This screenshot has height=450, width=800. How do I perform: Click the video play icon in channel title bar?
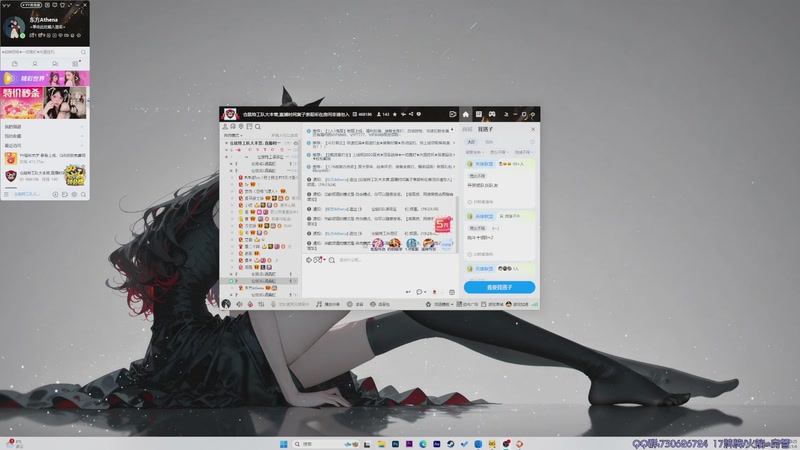pyautogui.click(x=452, y=114)
